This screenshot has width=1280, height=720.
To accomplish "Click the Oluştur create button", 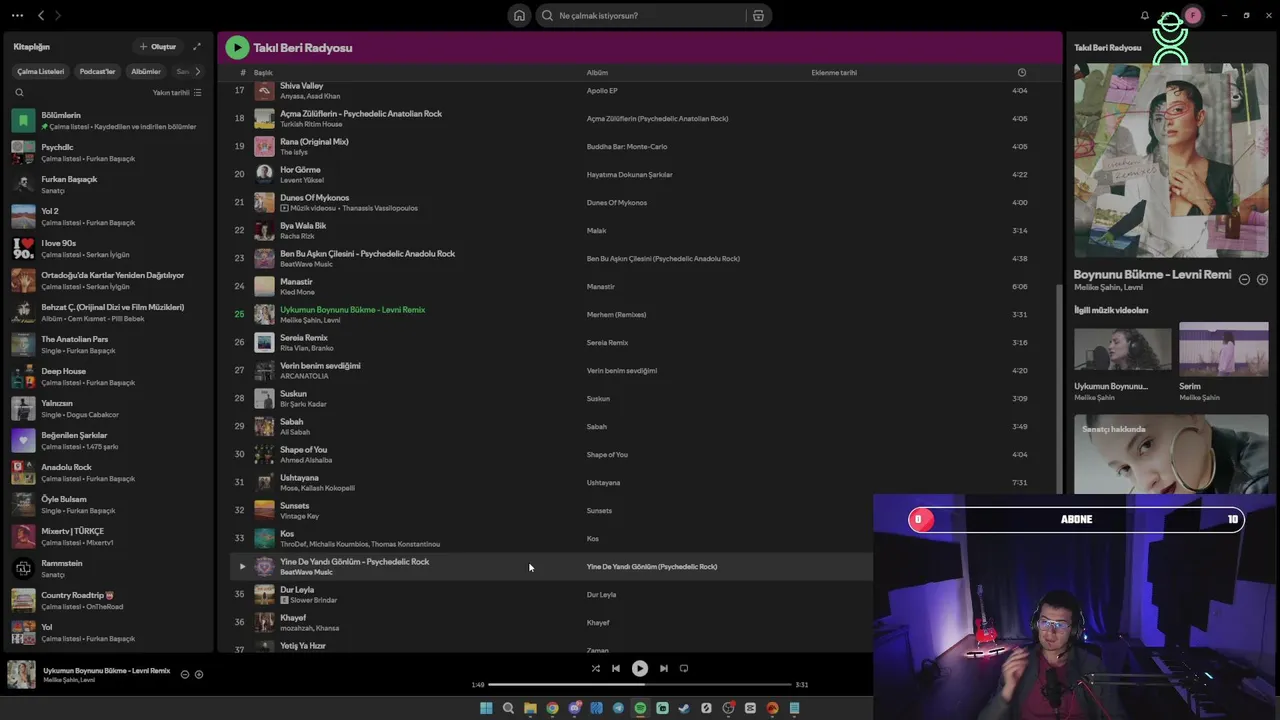I will [158, 46].
